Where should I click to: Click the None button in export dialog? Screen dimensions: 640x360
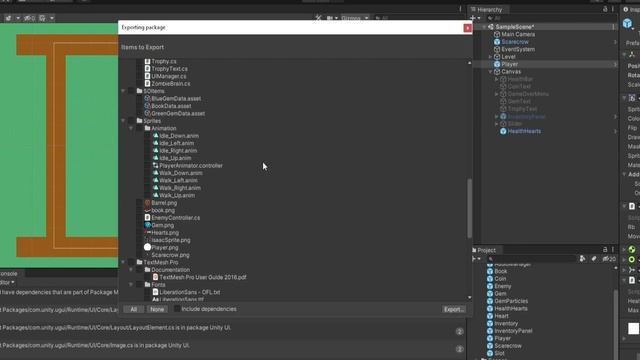[157, 309]
